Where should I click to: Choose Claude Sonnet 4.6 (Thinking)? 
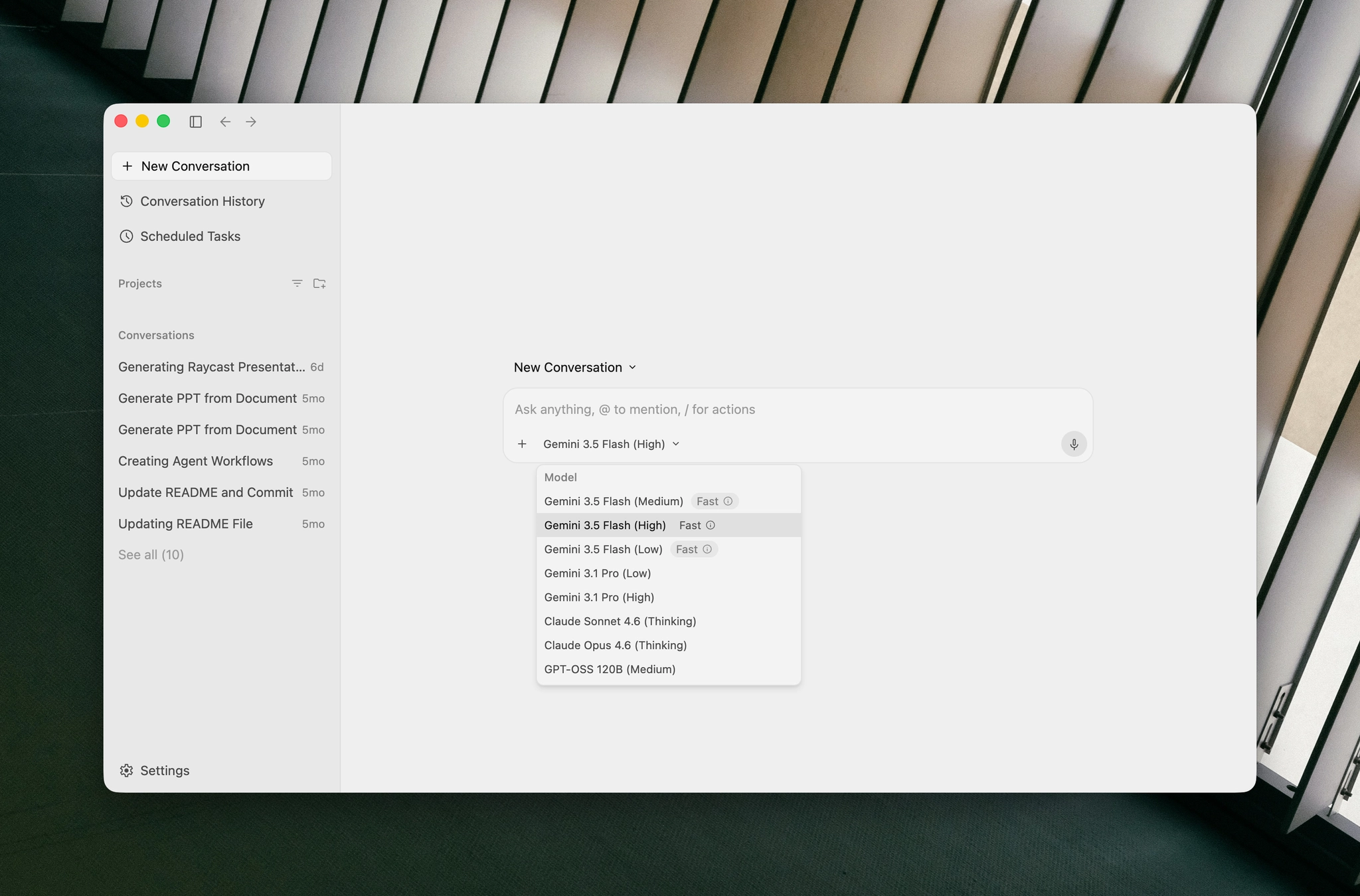point(669,621)
